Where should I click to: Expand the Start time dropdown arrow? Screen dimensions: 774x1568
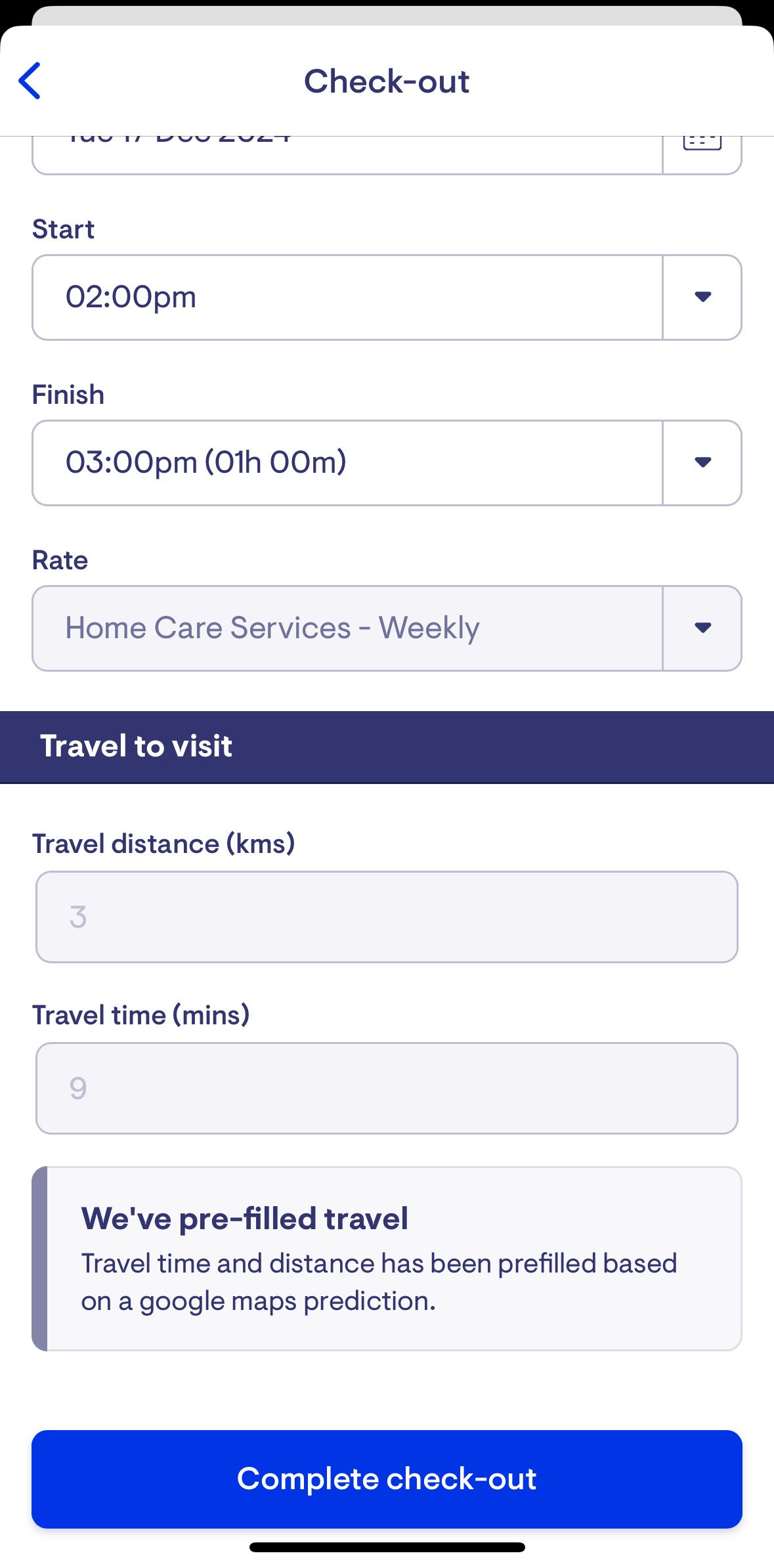pyautogui.click(x=702, y=297)
